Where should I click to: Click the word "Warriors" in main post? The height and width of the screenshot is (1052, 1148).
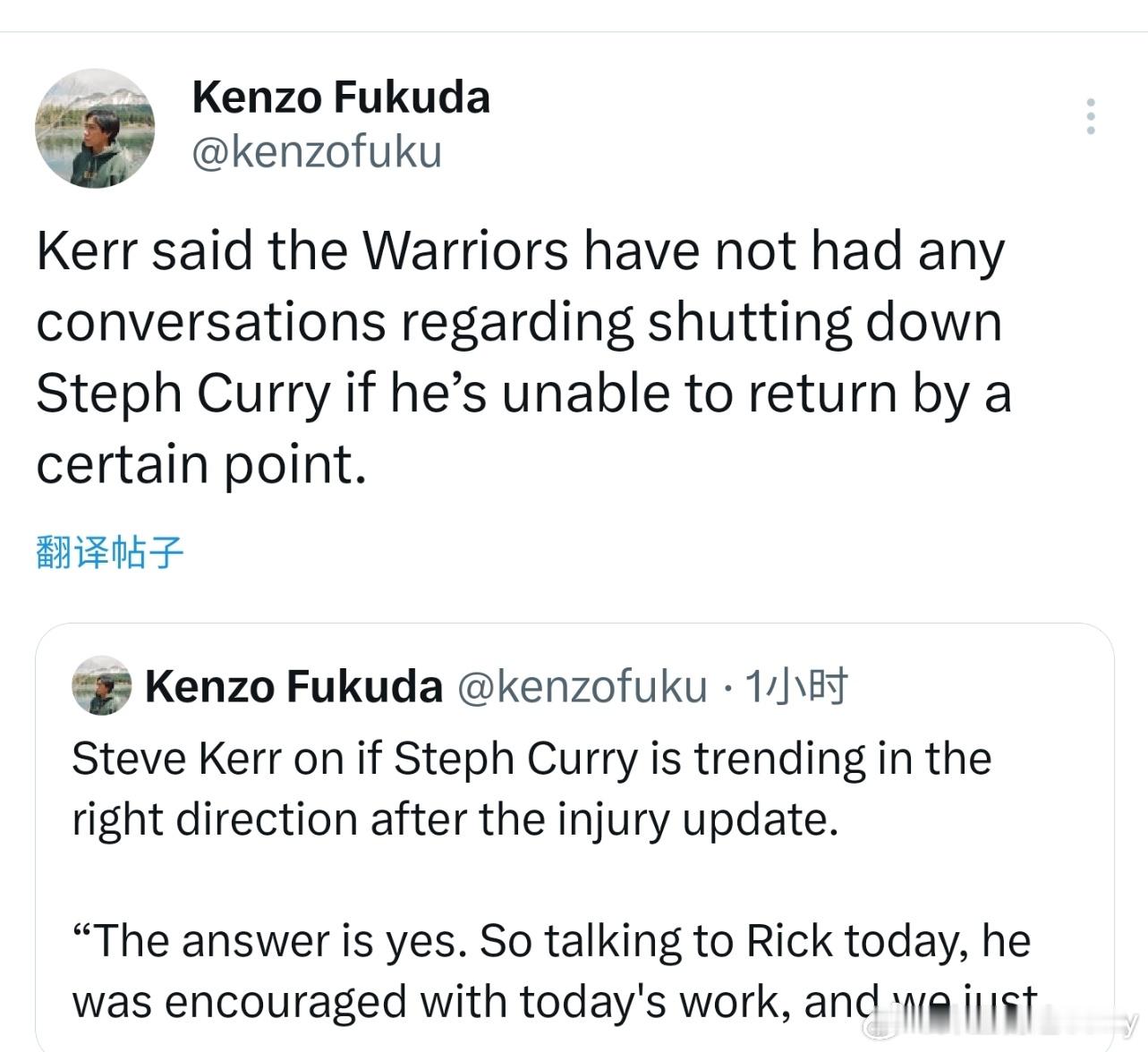click(x=464, y=250)
